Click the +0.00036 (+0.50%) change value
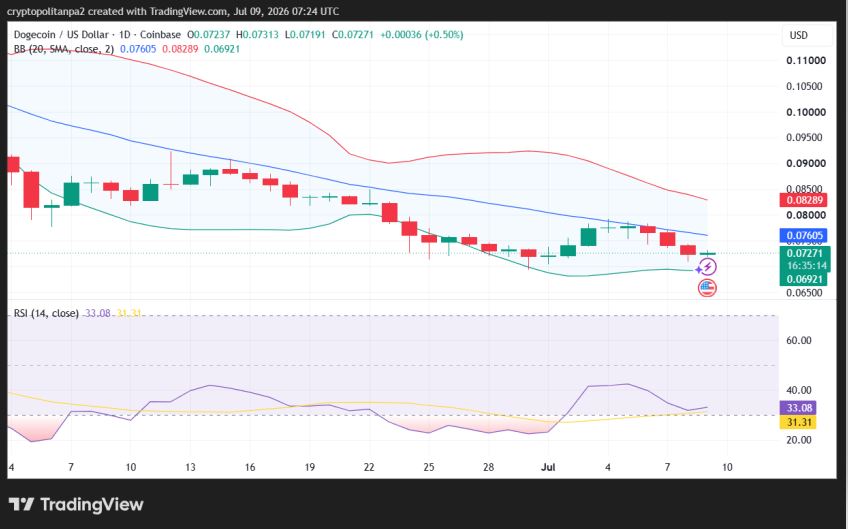848x529 pixels. (x=422, y=35)
